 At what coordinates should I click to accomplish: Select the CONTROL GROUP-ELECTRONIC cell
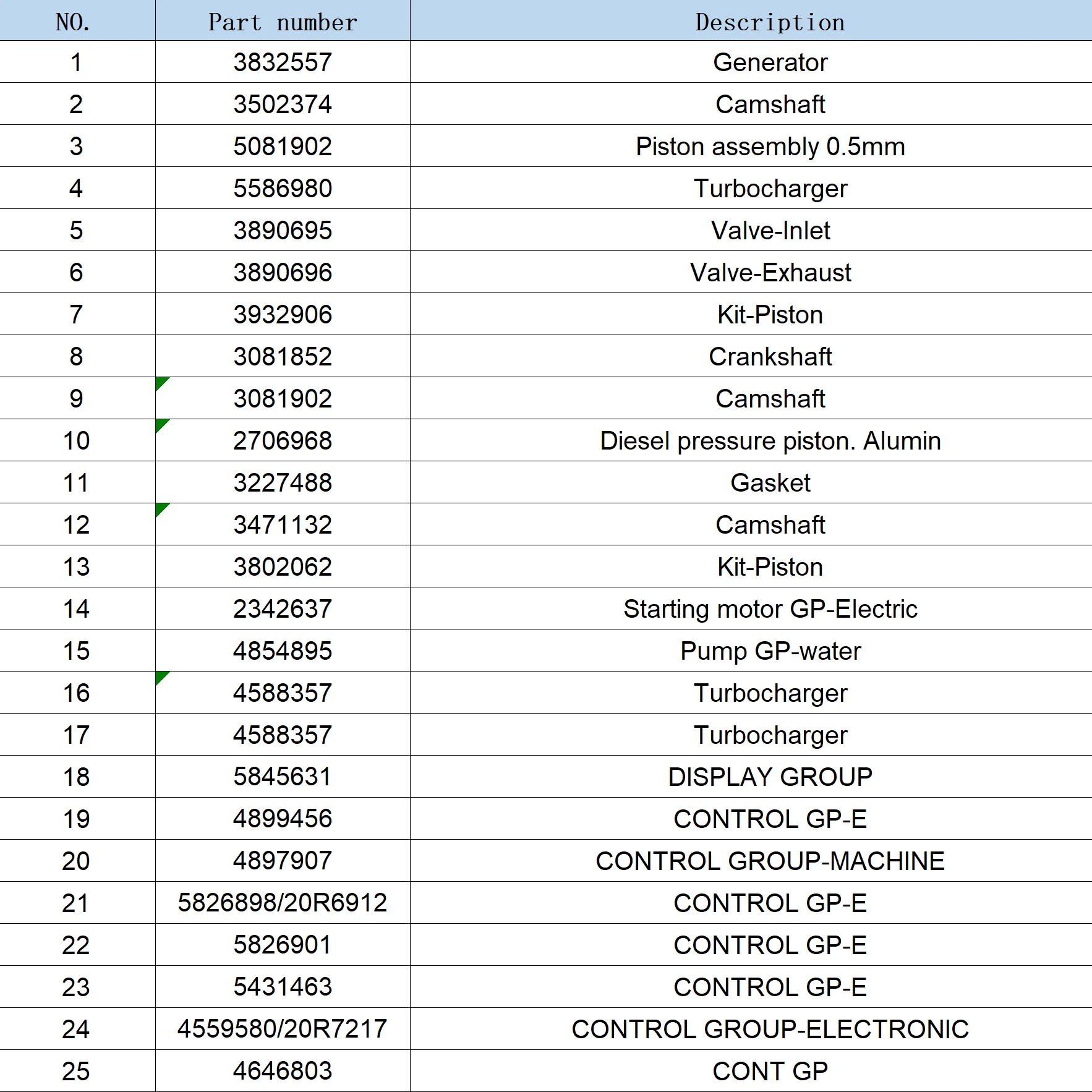coord(751,1029)
